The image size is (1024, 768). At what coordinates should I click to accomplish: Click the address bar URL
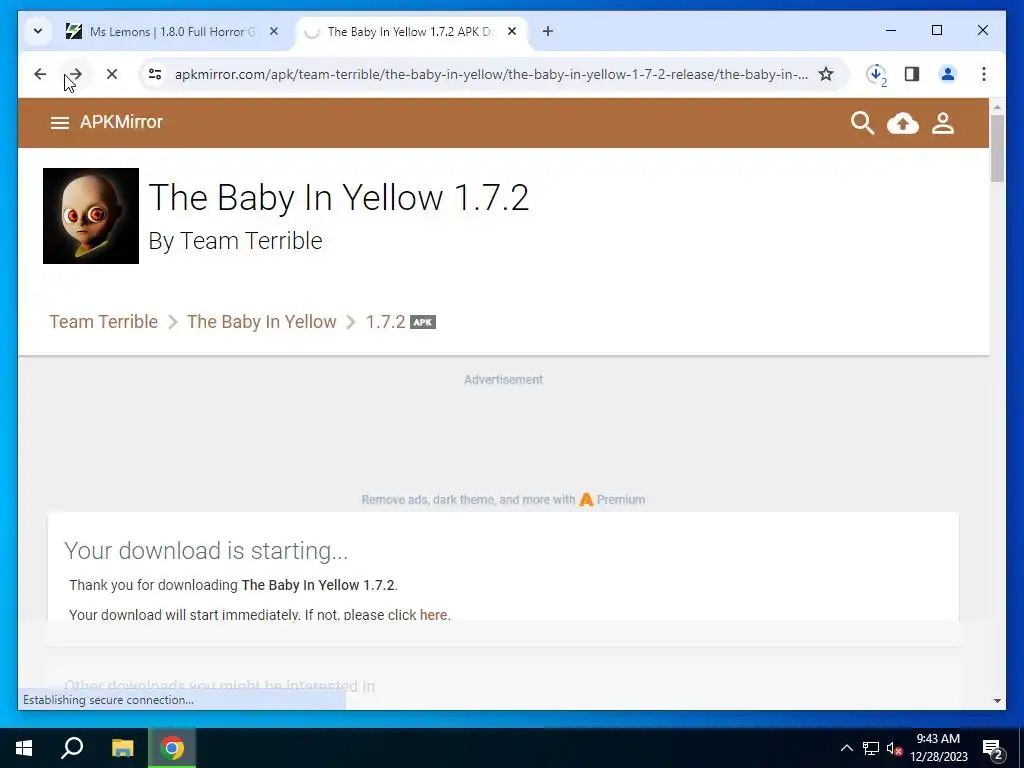tap(491, 74)
